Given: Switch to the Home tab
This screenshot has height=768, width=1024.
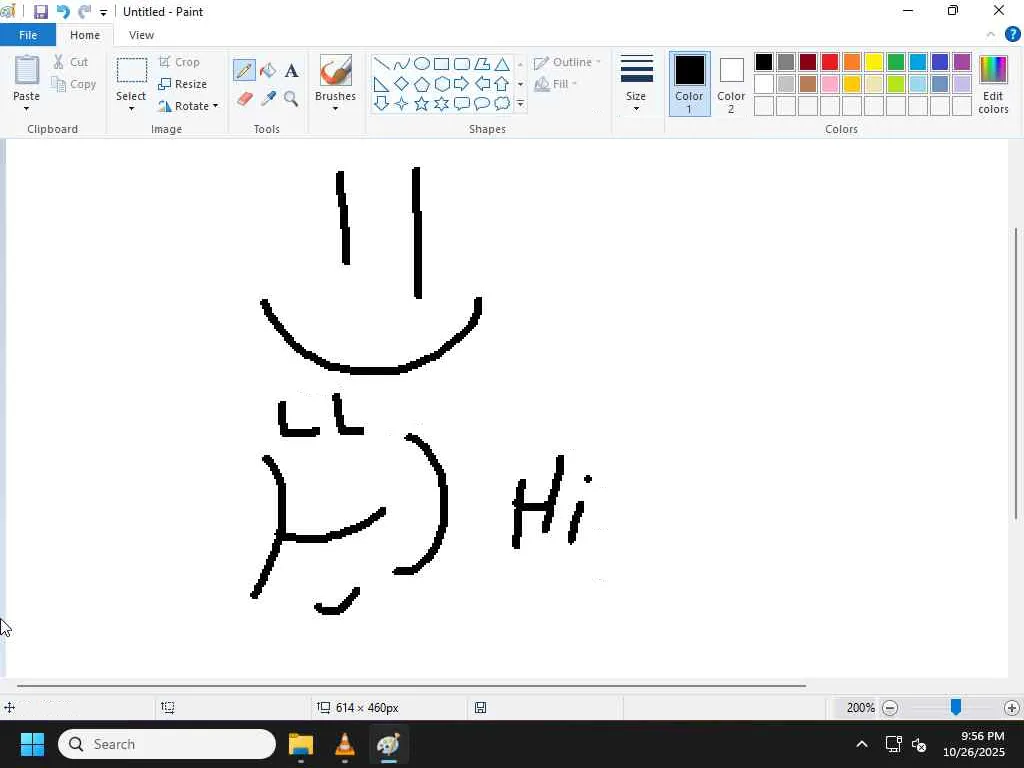Looking at the screenshot, I should 85,35.
